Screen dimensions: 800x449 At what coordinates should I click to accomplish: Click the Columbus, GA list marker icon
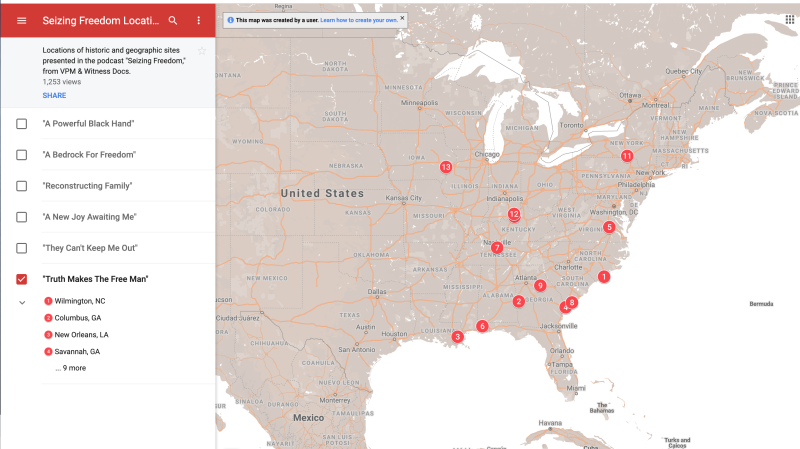(48, 318)
